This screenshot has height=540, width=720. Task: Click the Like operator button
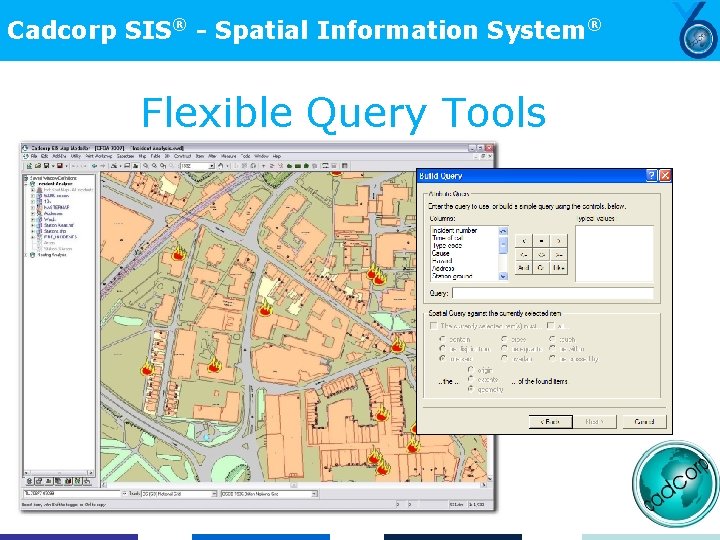[x=559, y=268]
